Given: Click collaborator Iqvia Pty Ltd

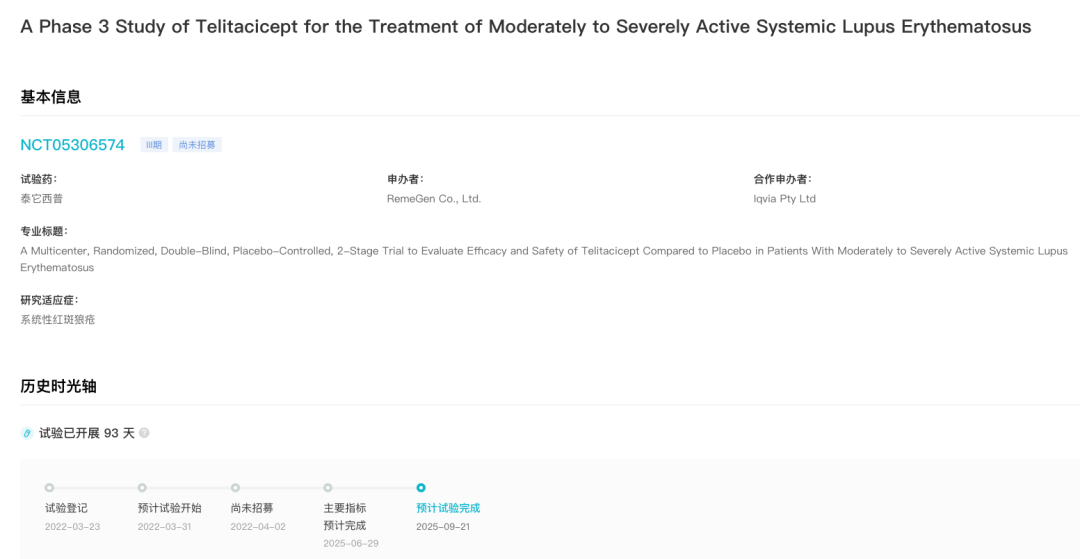Looking at the screenshot, I should pyautogui.click(x=785, y=199).
